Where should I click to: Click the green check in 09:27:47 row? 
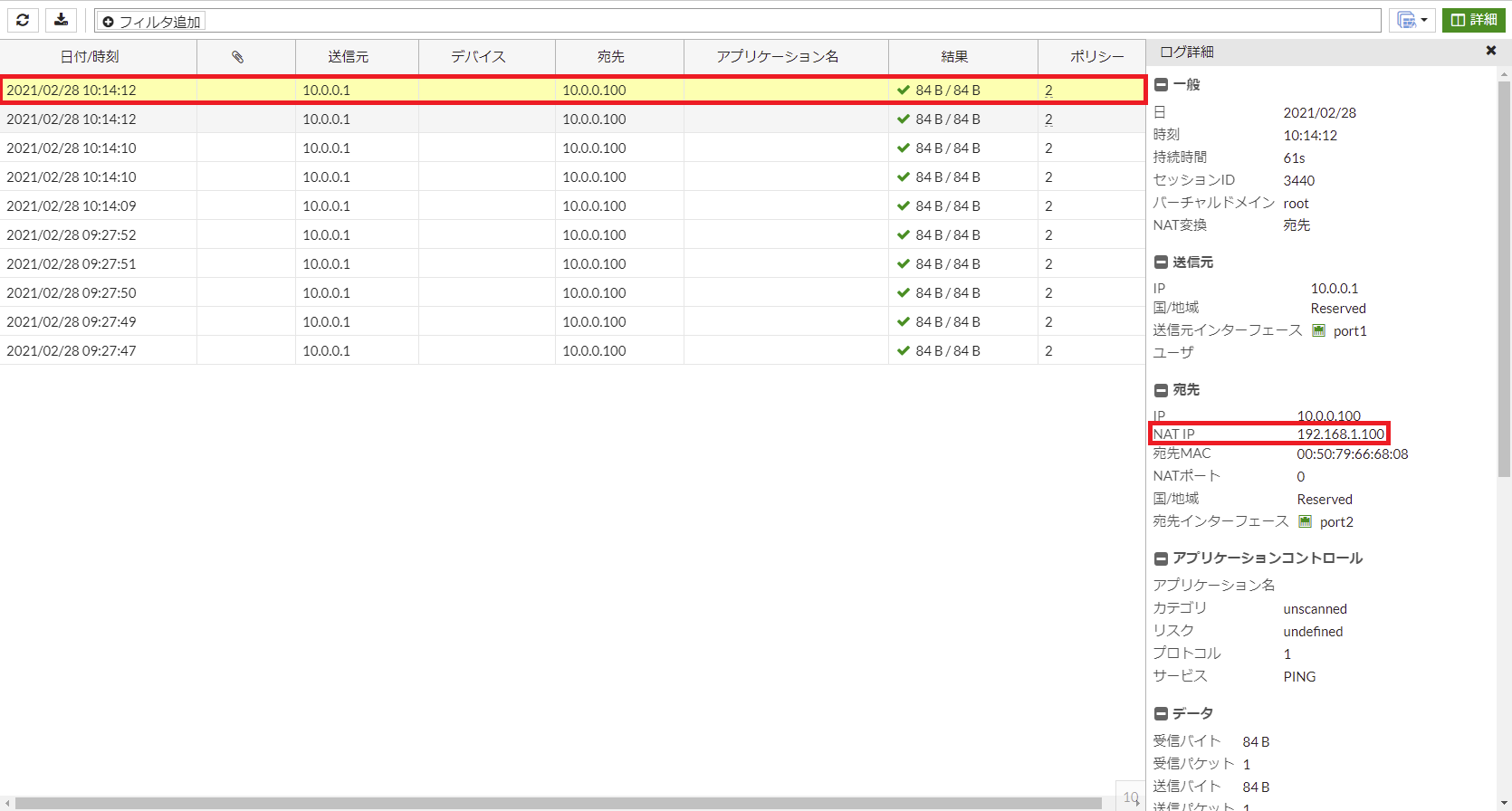click(903, 350)
